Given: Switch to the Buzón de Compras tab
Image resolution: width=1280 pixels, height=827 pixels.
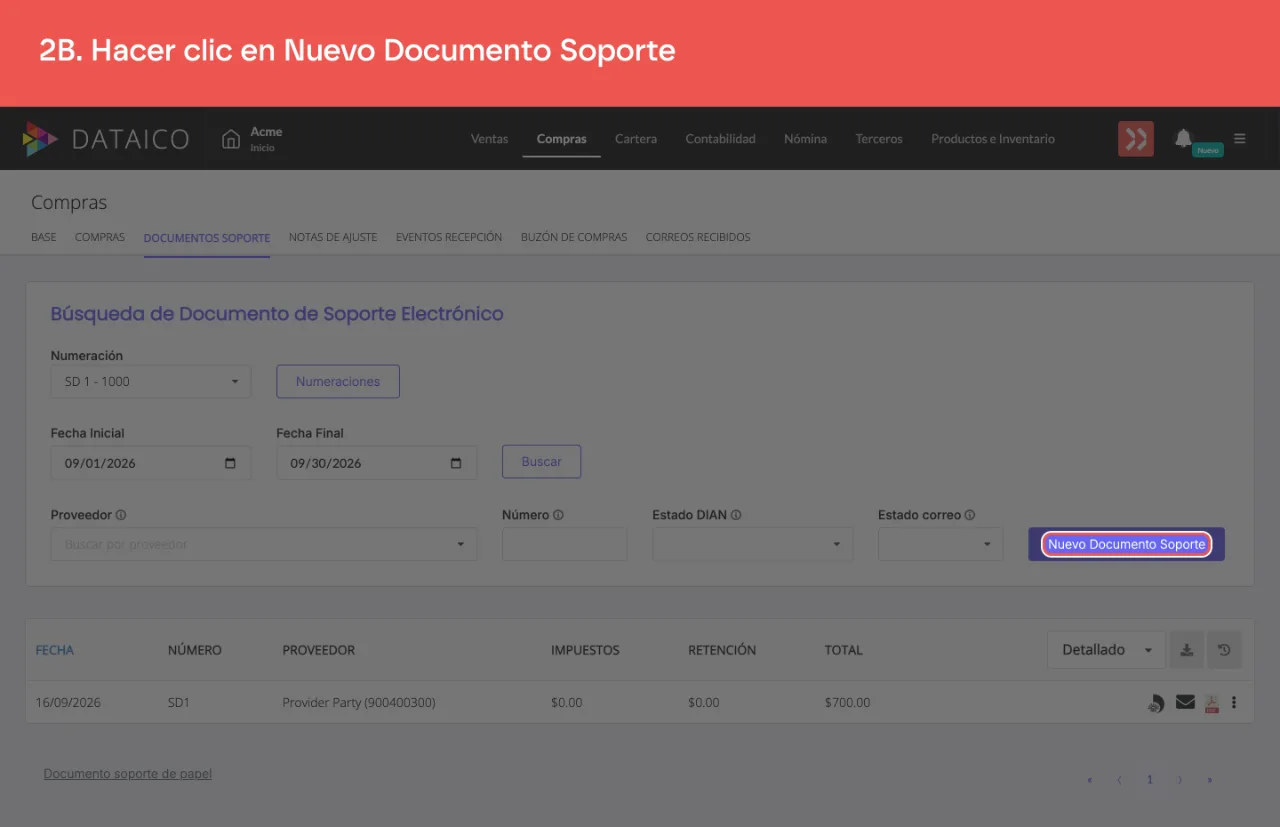Looking at the screenshot, I should [x=574, y=237].
